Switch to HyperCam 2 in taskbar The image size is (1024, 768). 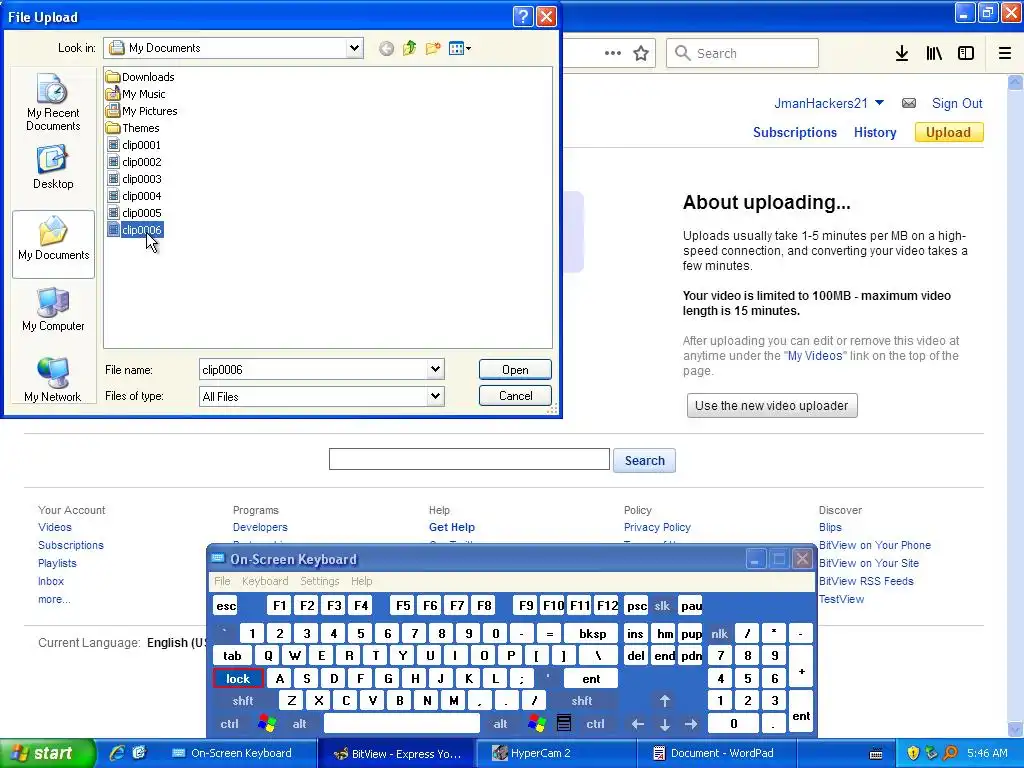point(554,753)
